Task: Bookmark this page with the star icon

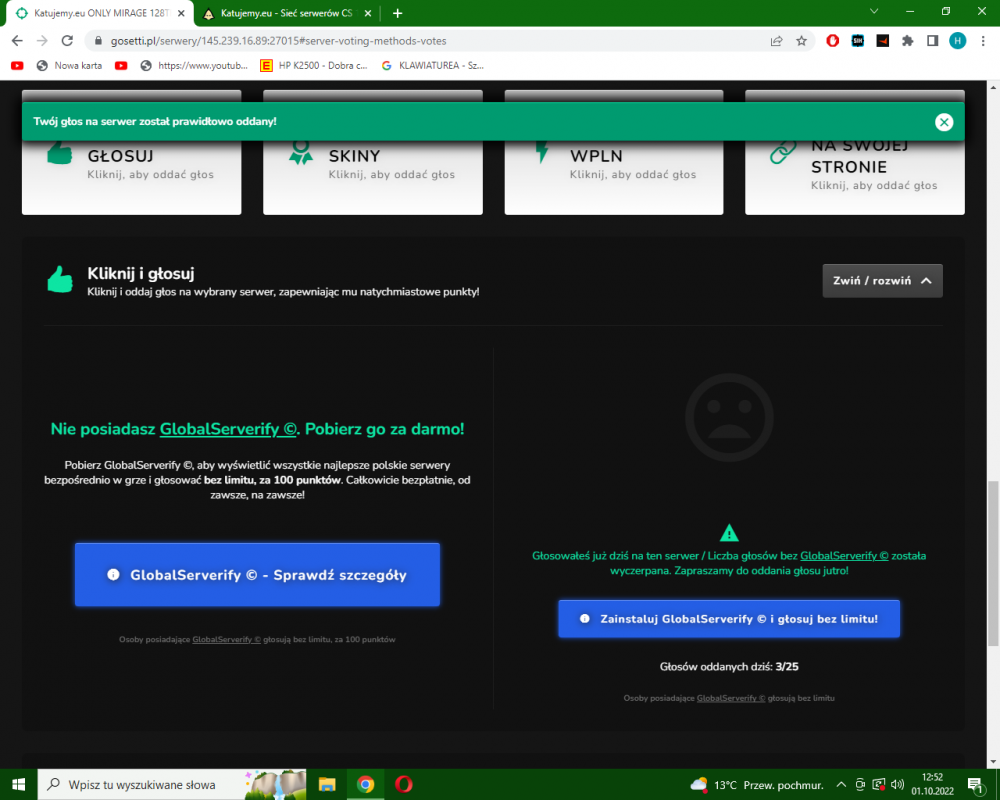Action: coord(802,41)
